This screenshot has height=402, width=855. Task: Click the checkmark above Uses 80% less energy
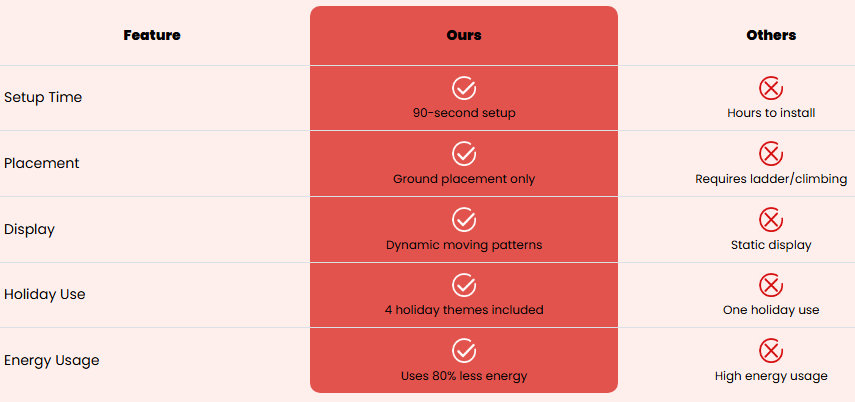pyautogui.click(x=464, y=351)
